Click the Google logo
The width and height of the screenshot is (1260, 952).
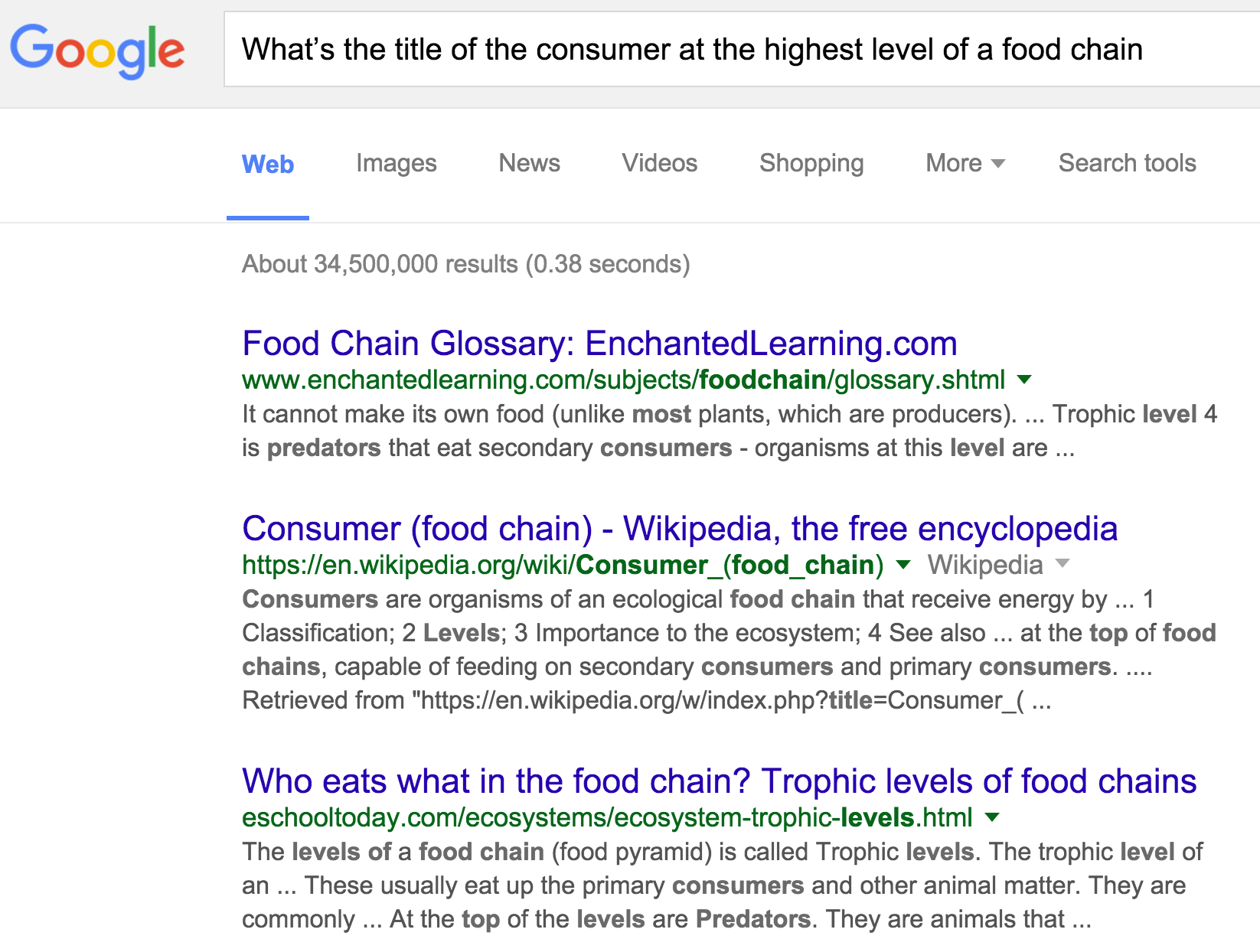pyautogui.click(x=97, y=51)
